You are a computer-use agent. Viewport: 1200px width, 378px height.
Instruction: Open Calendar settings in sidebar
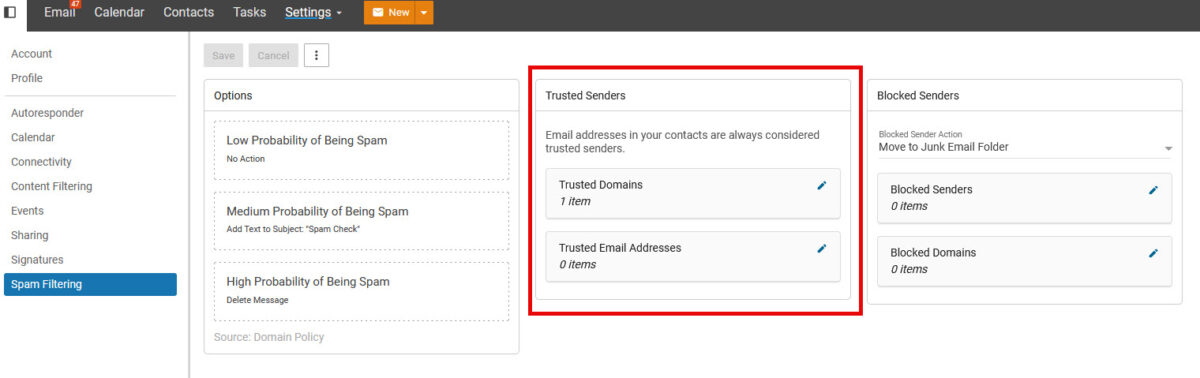point(33,137)
